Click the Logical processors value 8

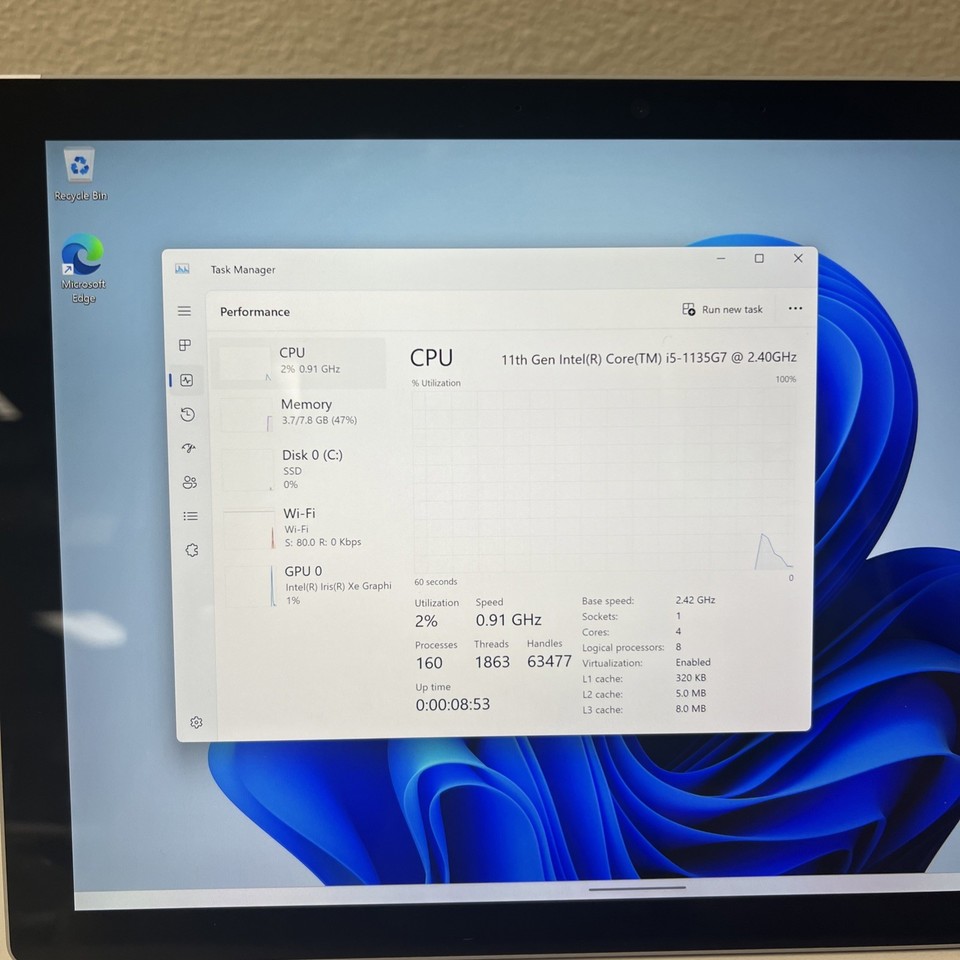[678, 647]
